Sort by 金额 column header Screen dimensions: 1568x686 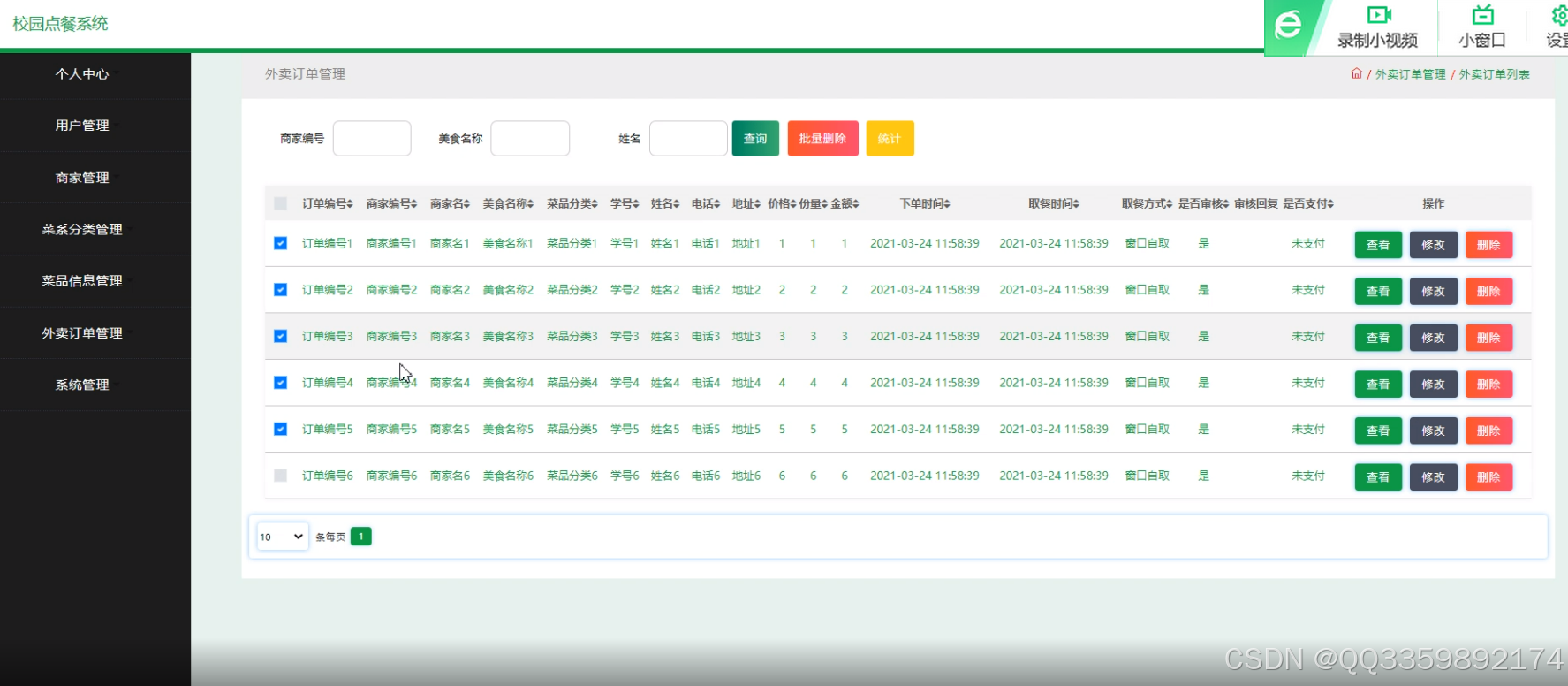(x=845, y=204)
